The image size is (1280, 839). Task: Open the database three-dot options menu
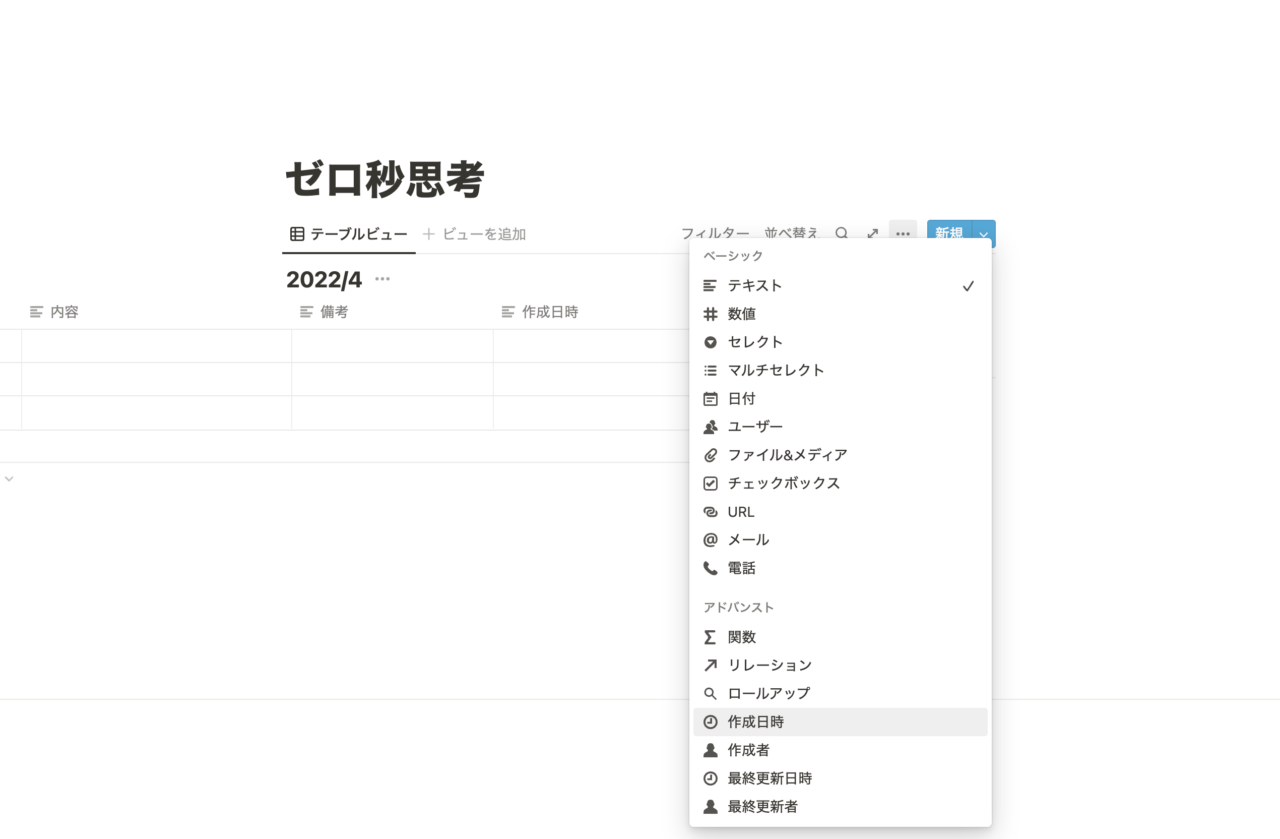click(903, 234)
